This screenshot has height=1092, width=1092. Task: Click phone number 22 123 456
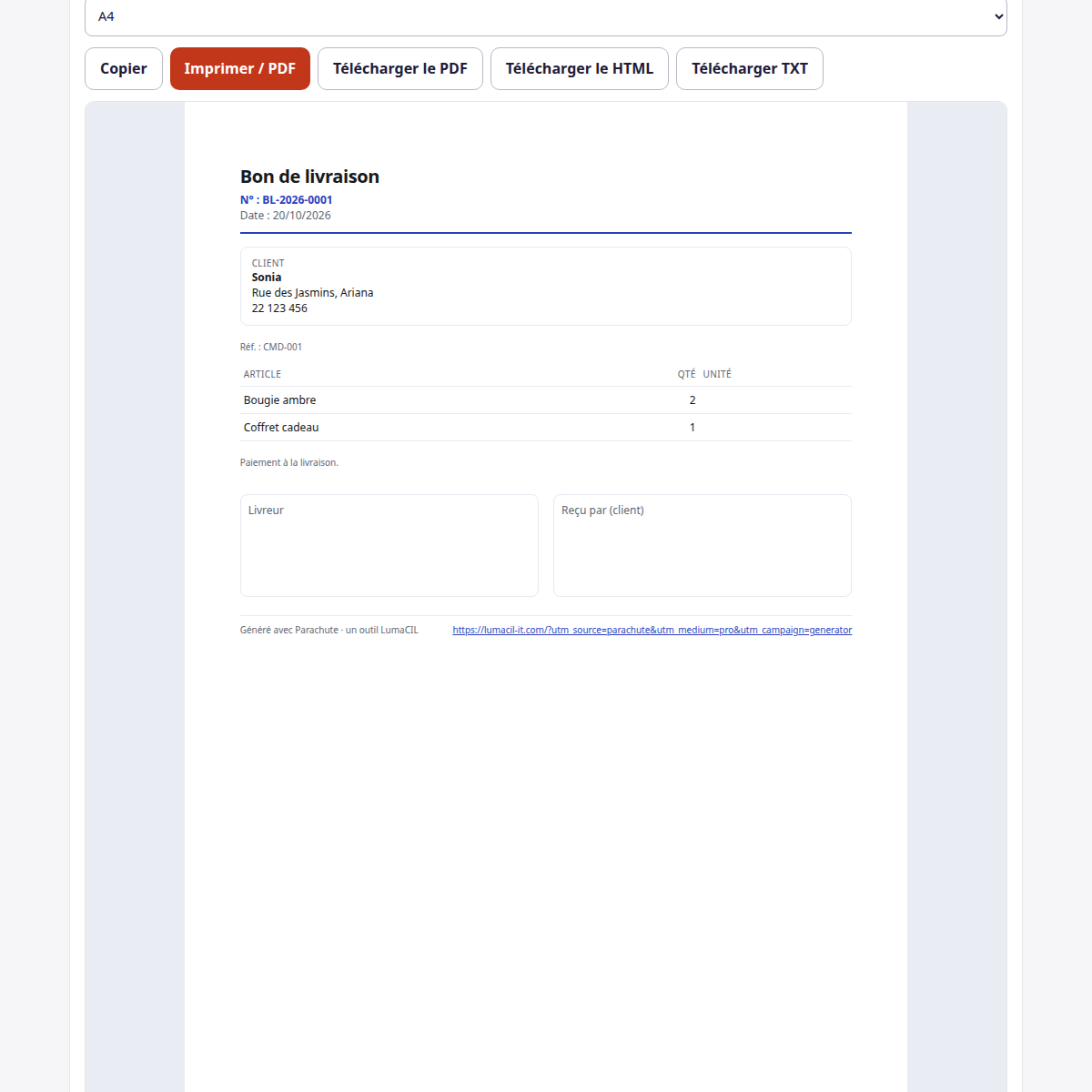279,308
